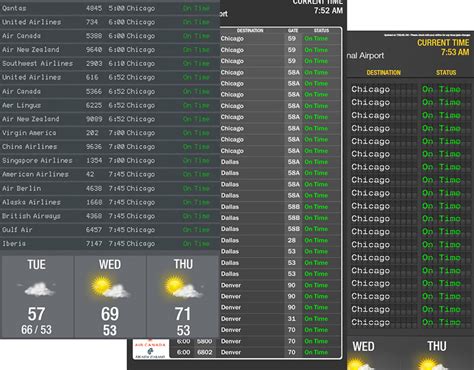Screen dimensions: 474x370
Task: Click the STATUS header on right board
Action: (x=446, y=72)
